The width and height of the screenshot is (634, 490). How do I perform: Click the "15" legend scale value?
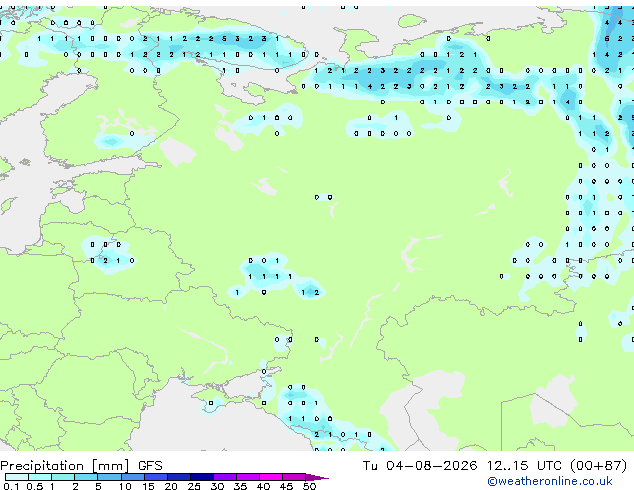[148, 486]
